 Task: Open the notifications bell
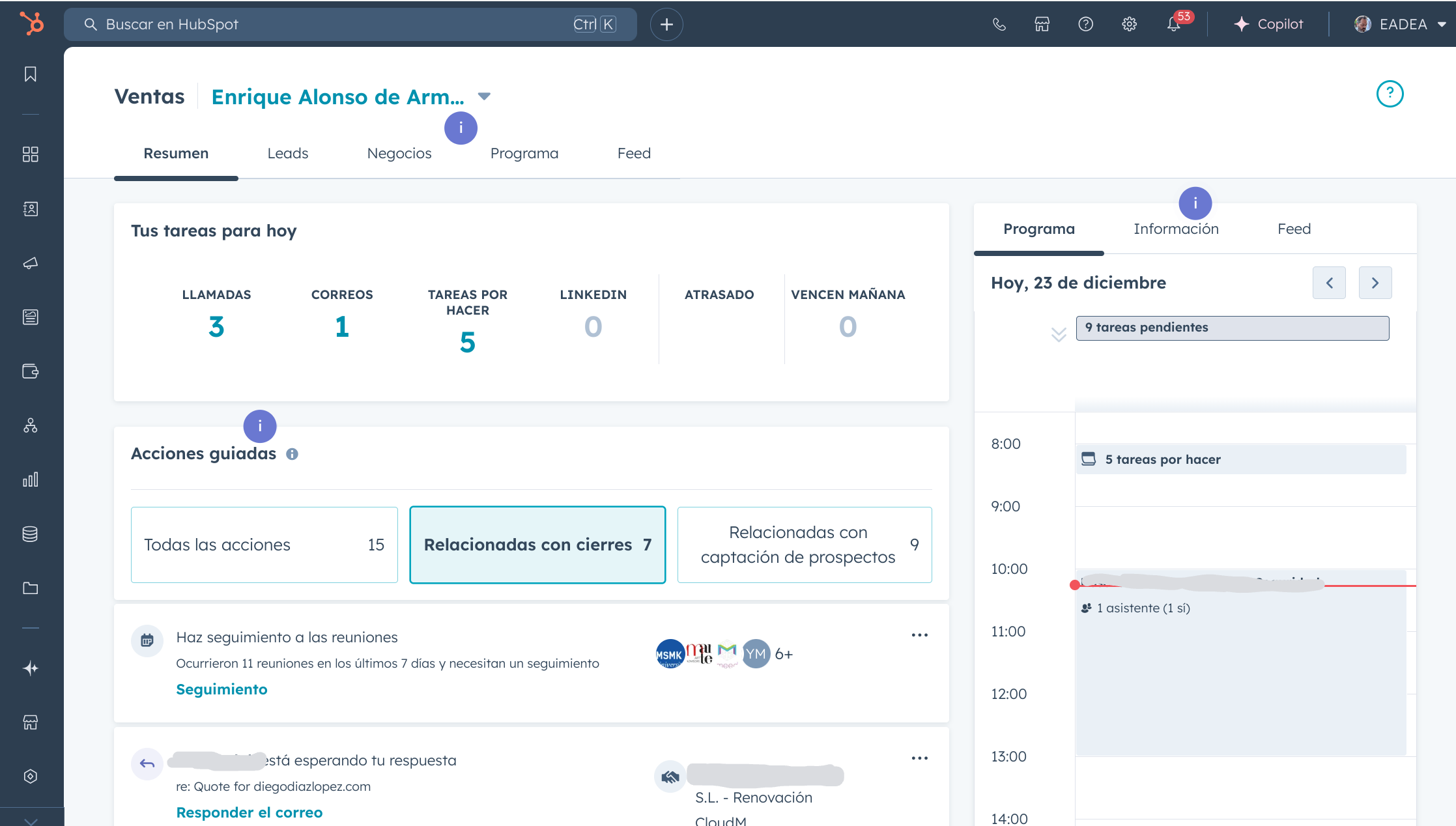pyautogui.click(x=1173, y=25)
